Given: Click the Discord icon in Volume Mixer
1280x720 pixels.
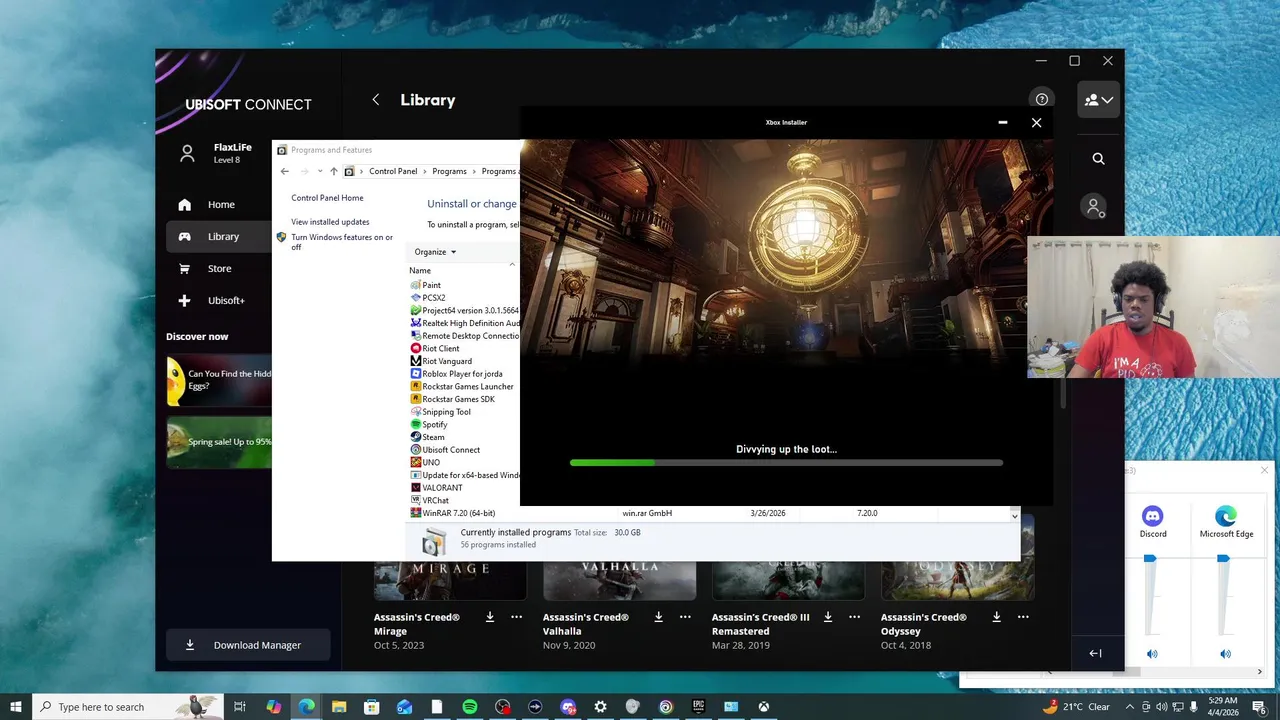Looking at the screenshot, I should (1152, 516).
